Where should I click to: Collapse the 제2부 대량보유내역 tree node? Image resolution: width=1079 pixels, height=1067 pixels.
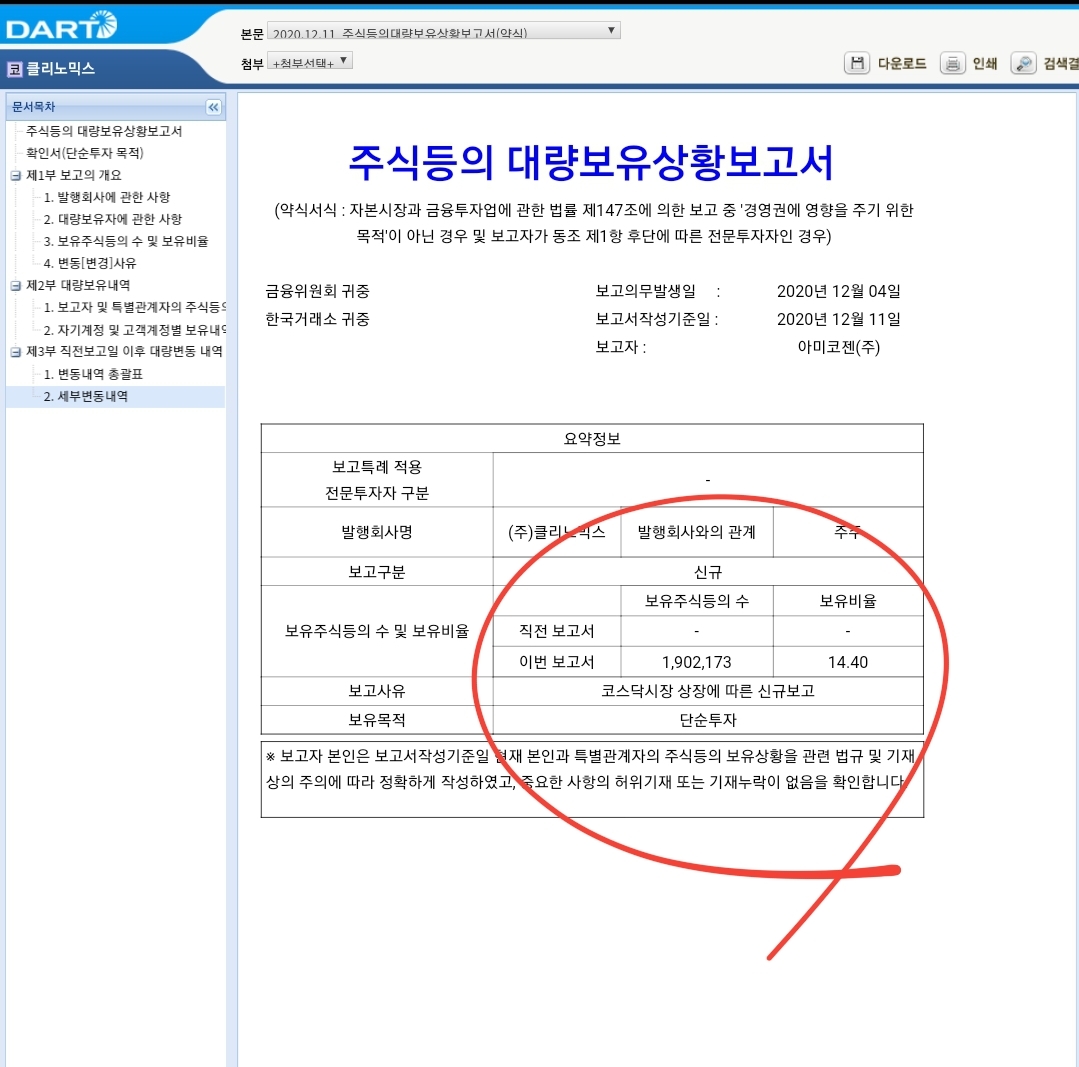(16, 285)
